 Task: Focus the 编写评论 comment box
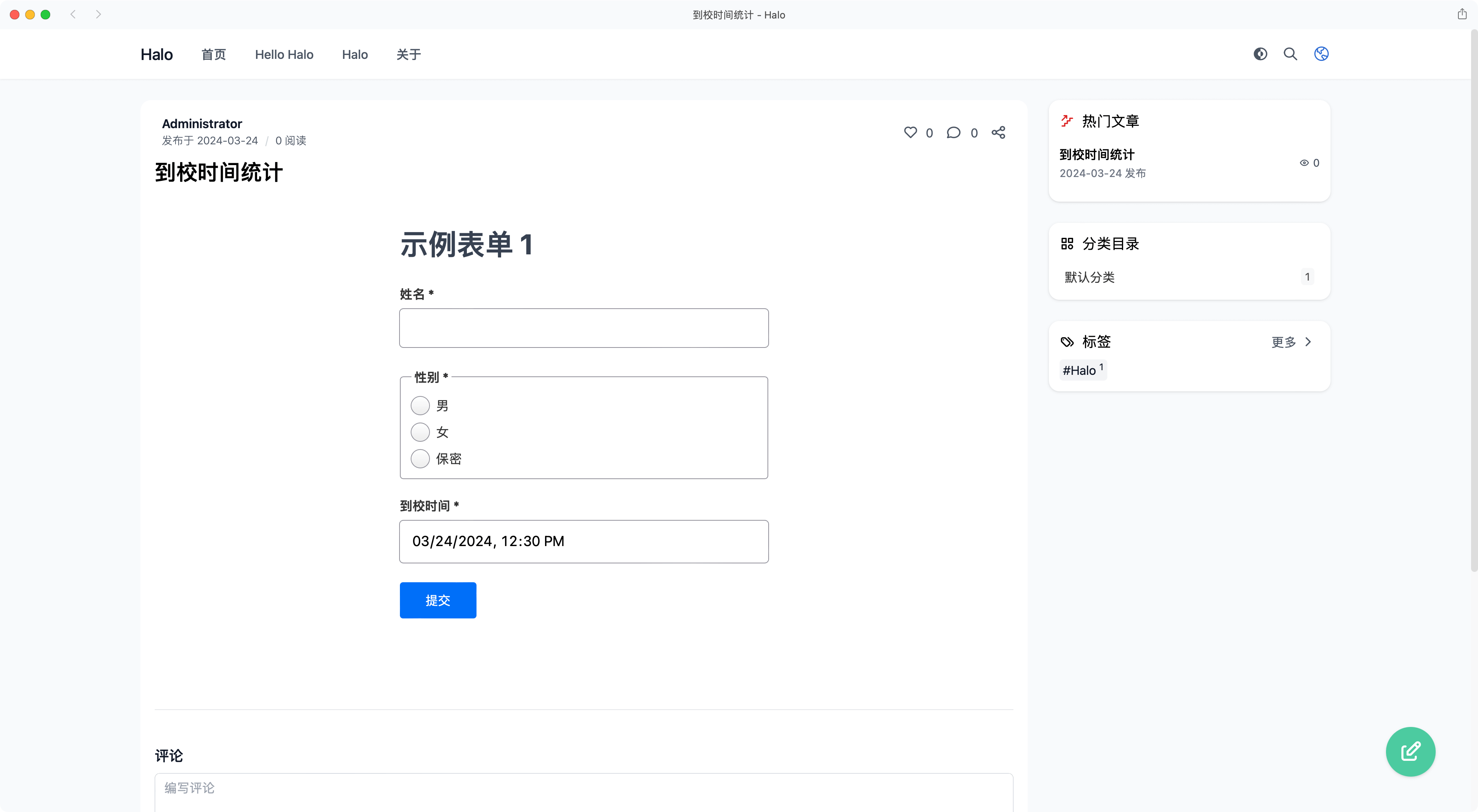point(584,792)
